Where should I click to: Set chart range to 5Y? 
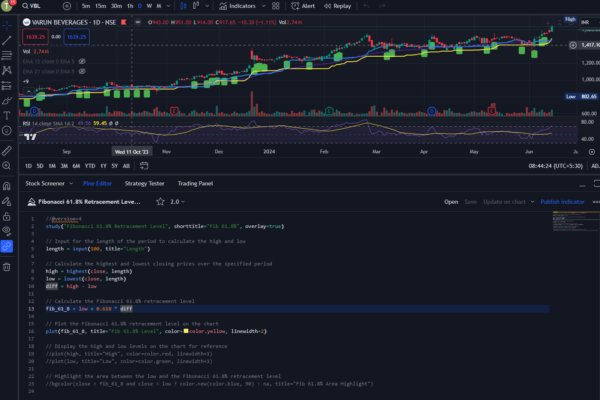point(114,166)
